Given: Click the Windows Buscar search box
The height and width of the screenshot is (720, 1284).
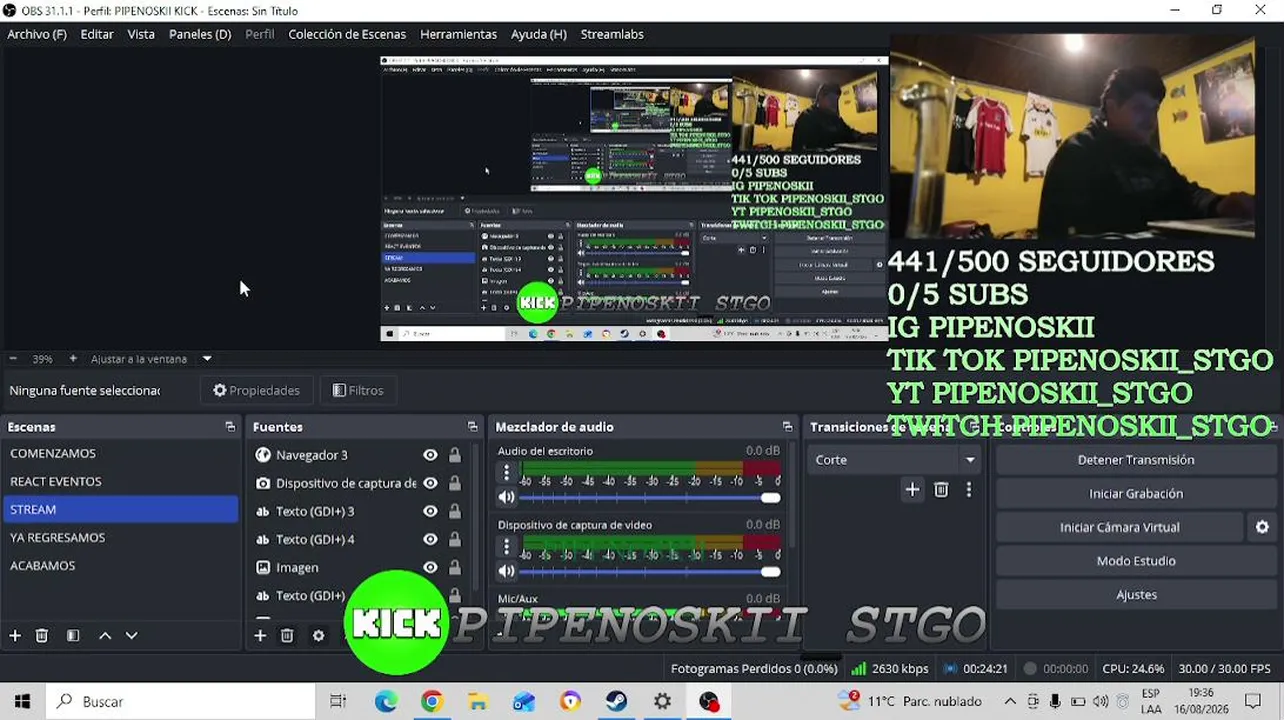Looking at the screenshot, I should tap(180, 701).
